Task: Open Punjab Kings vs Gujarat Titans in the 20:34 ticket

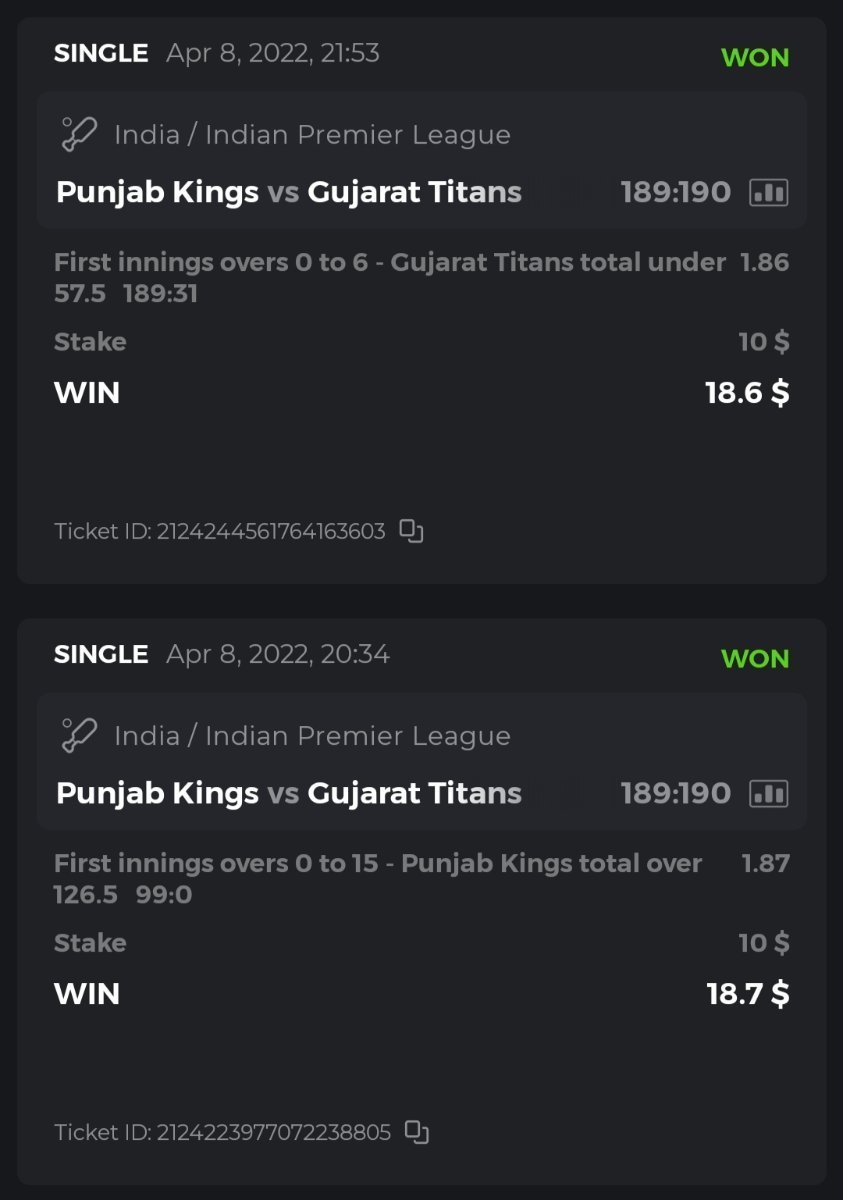Action: click(289, 793)
